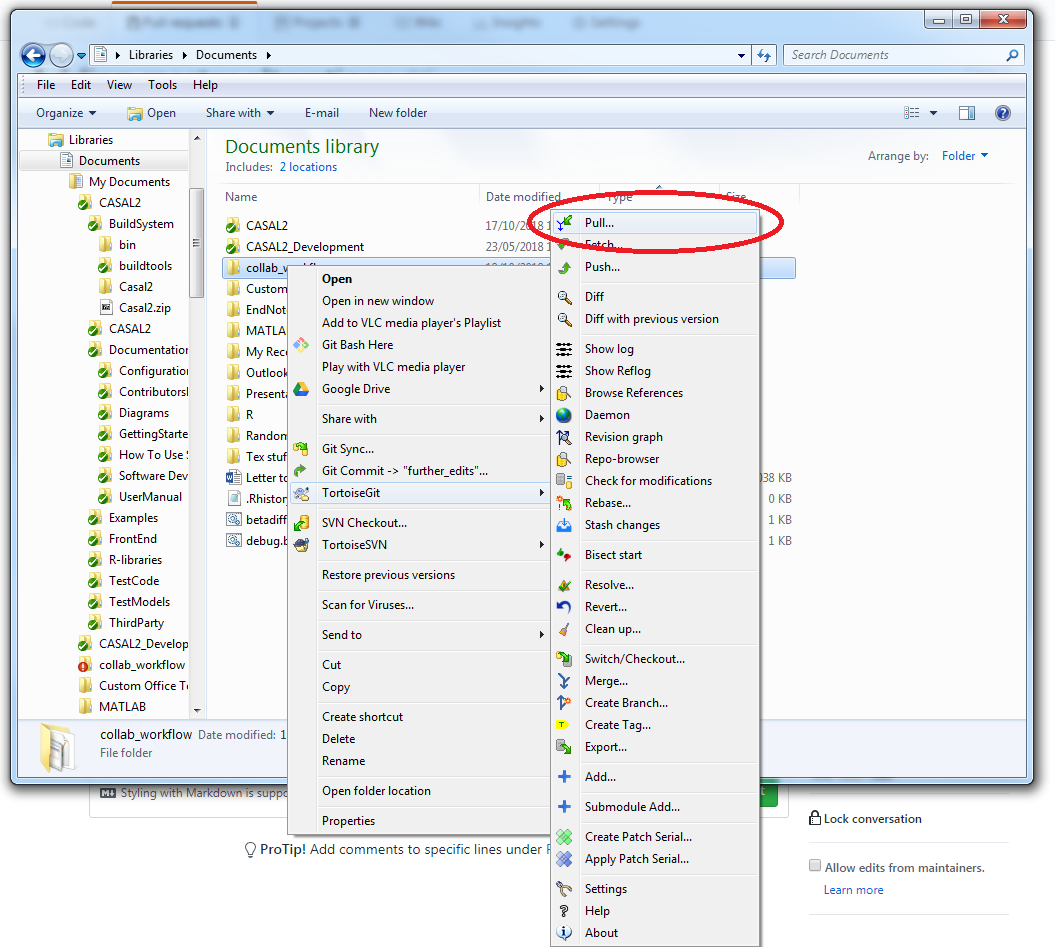Sort by the Name column header

pyautogui.click(x=241, y=197)
